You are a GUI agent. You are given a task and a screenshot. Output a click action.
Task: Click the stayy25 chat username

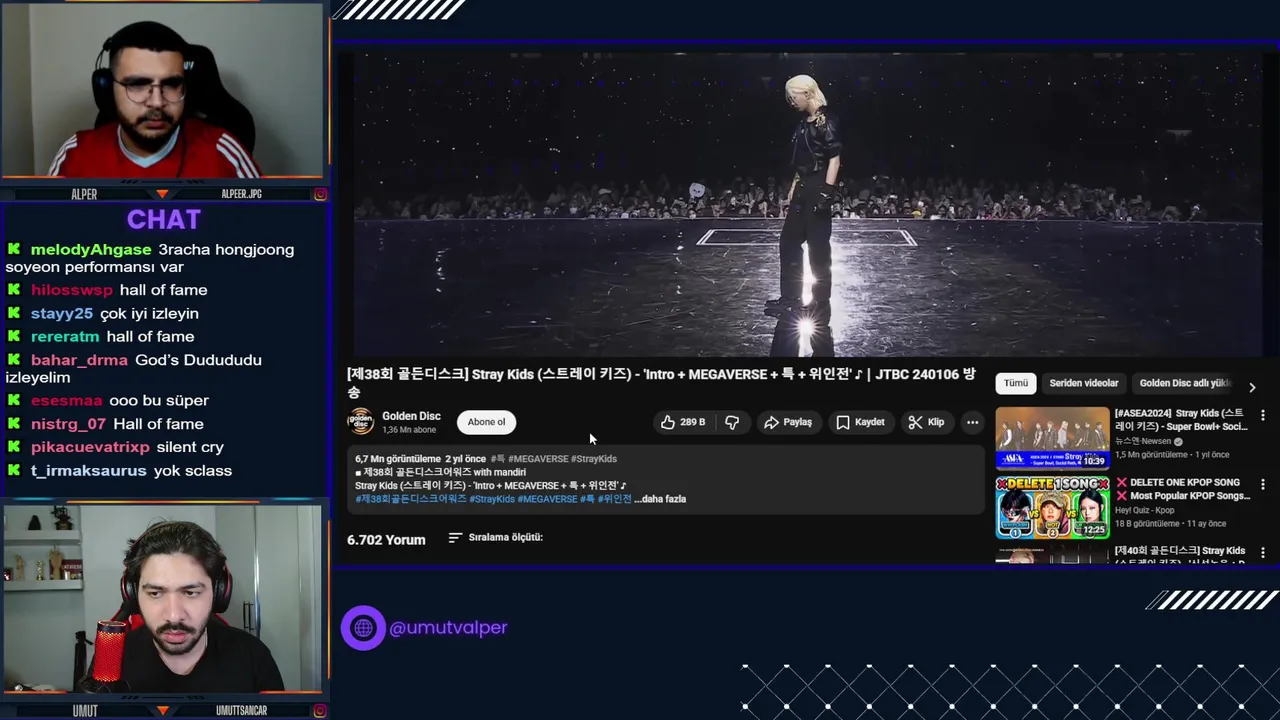click(x=62, y=313)
